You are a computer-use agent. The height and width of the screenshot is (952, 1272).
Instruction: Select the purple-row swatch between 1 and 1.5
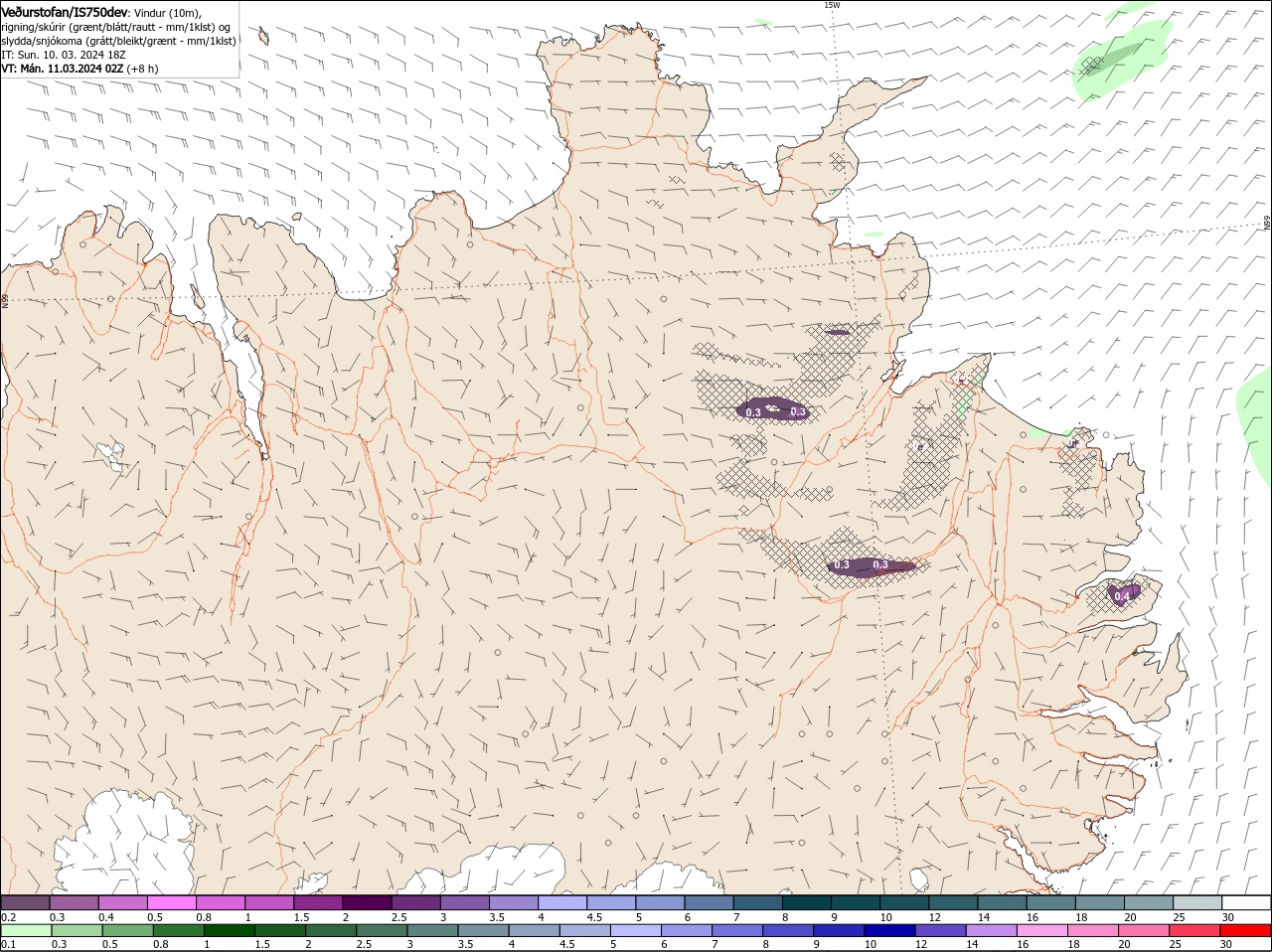[268, 902]
